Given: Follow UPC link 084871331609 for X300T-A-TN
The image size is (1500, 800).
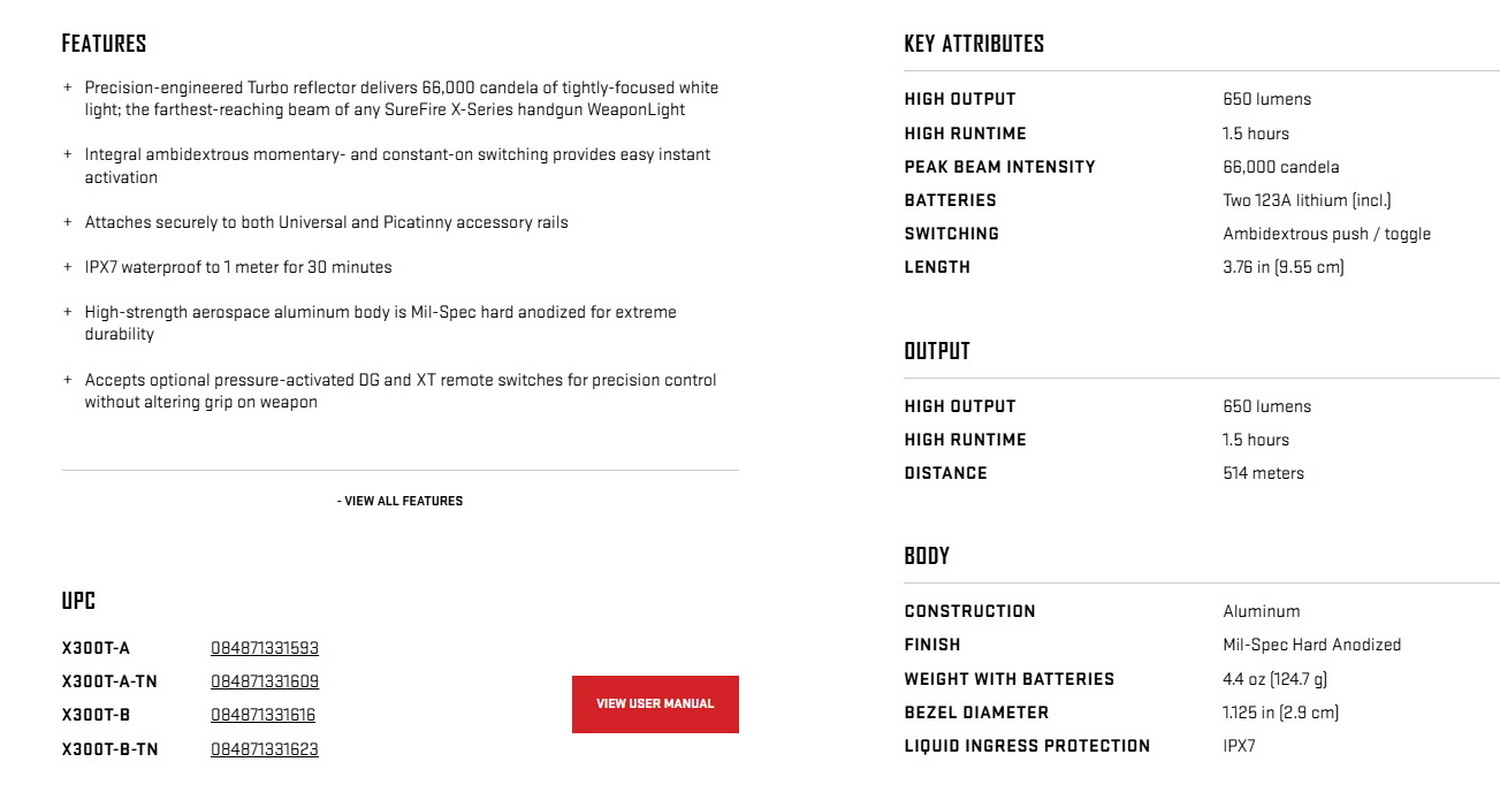Looking at the screenshot, I should pyautogui.click(x=264, y=682).
